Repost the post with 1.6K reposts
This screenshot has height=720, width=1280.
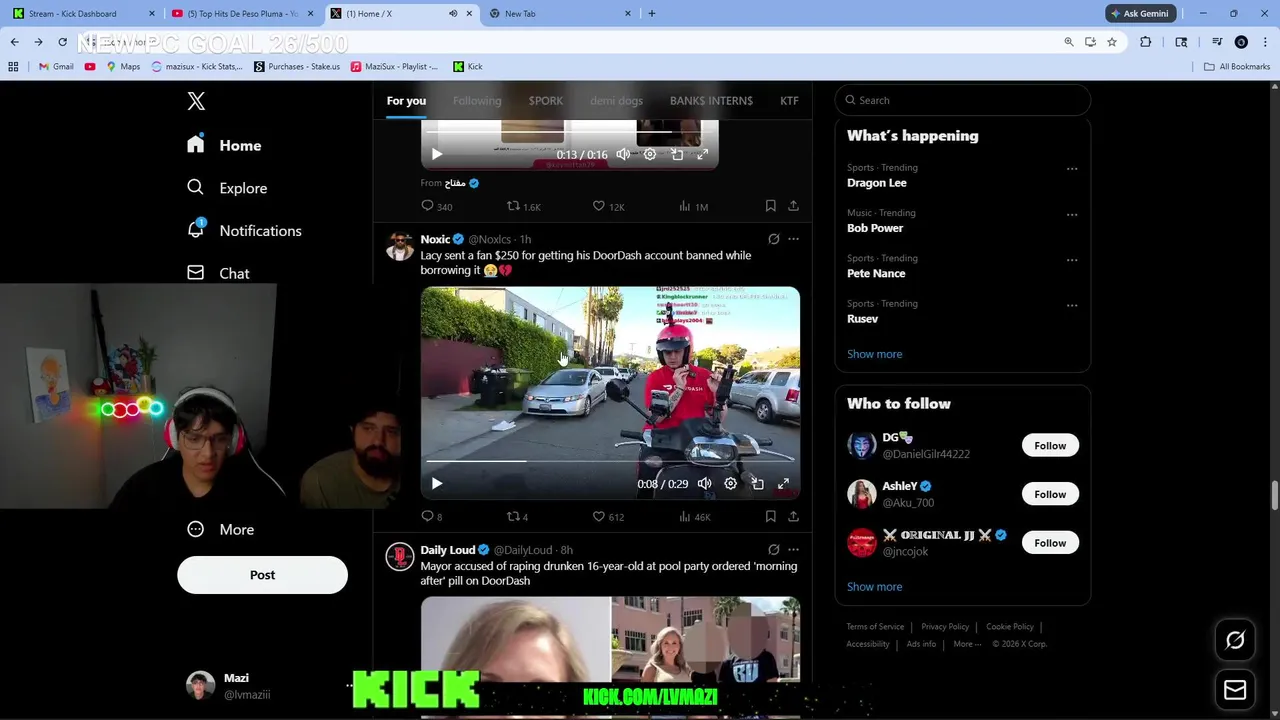click(x=524, y=206)
